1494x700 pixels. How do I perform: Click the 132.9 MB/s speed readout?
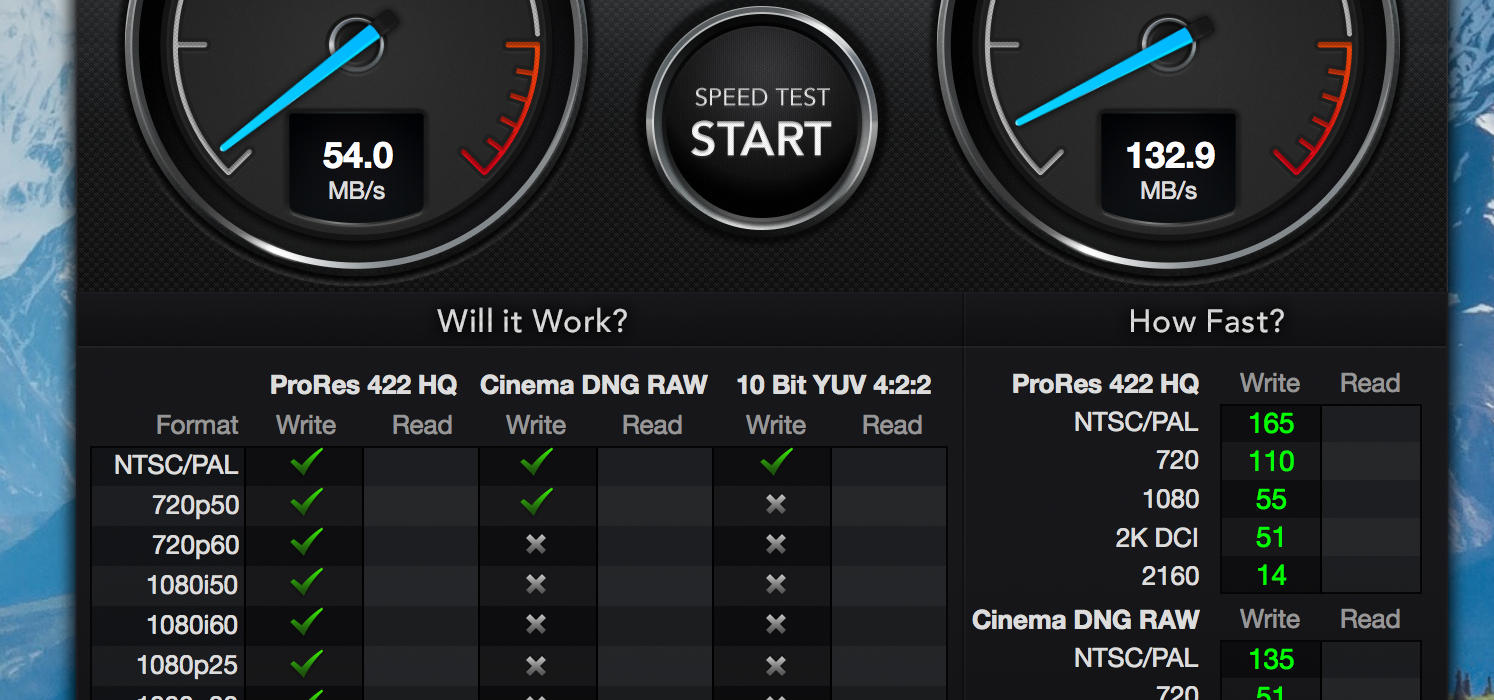(x=1170, y=169)
